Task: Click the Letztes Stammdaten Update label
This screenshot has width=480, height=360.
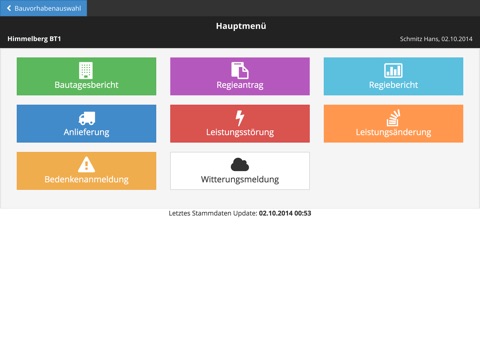Action: [213, 213]
